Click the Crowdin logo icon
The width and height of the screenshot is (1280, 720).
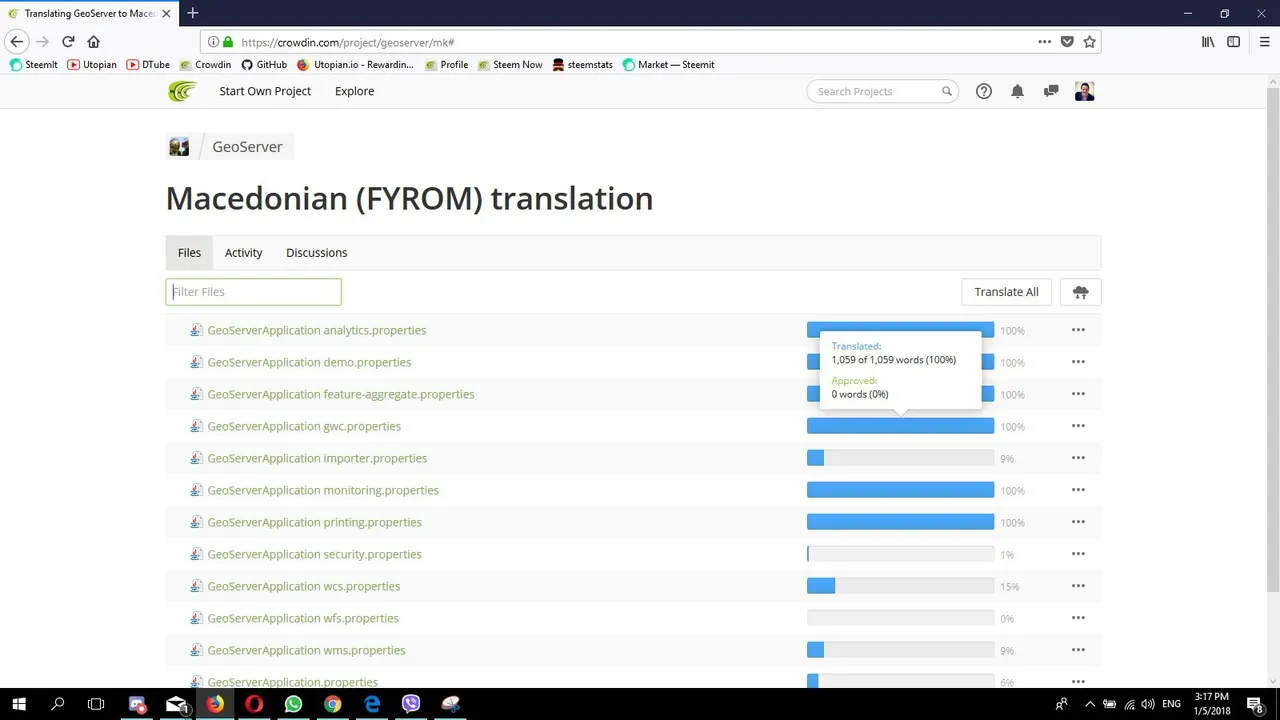coord(182,91)
